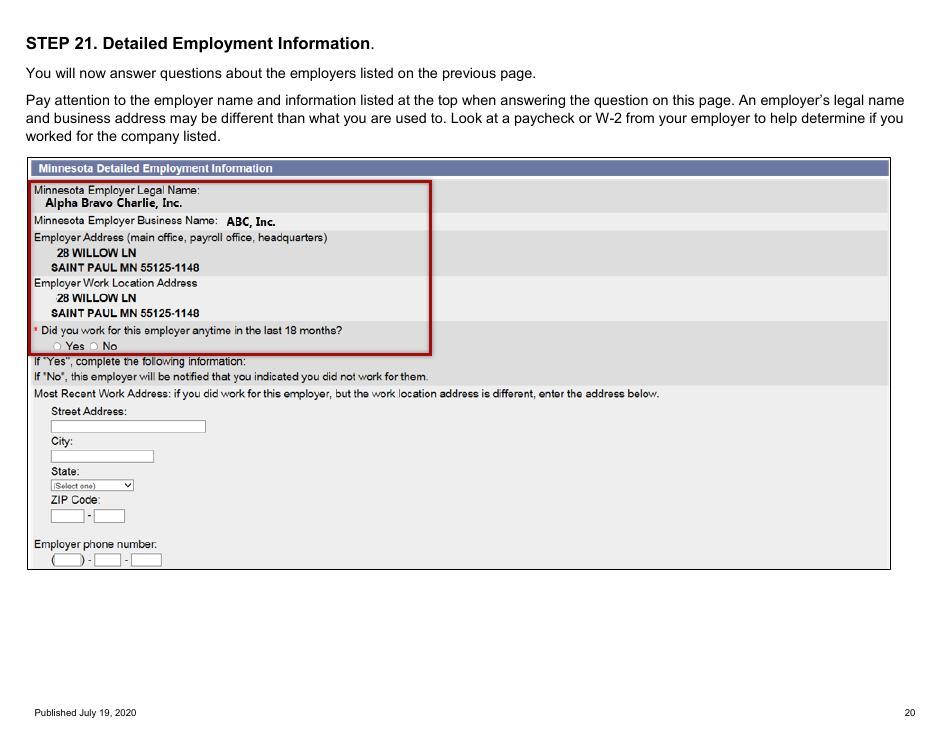Click the State combo box arrow
This screenshot has width=950, height=735.
[129, 485]
